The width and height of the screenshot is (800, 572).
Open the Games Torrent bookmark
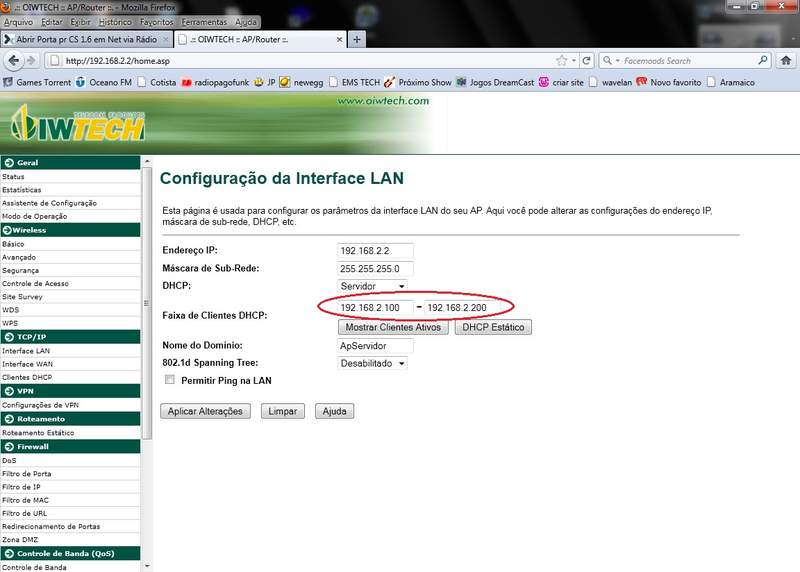(37, 82)
